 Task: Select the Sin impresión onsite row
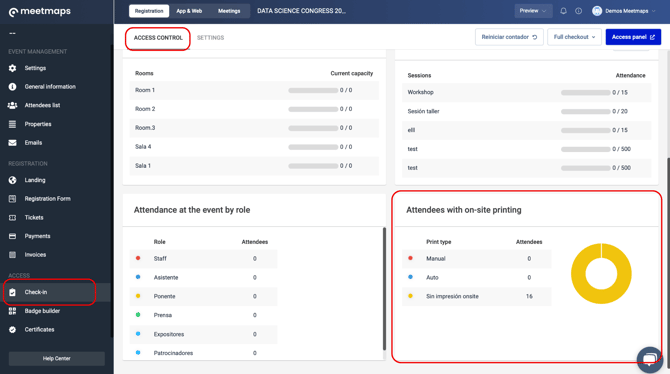(476, 296)
